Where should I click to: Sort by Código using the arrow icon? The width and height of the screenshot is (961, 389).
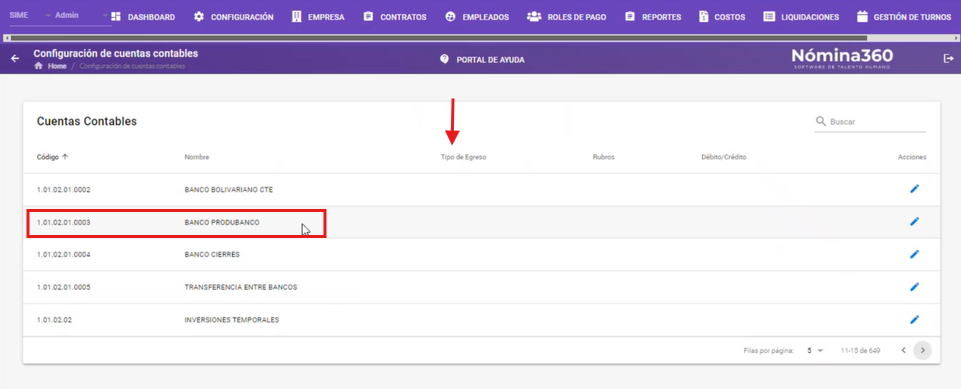pyautogui.click(x=65, y=157)
